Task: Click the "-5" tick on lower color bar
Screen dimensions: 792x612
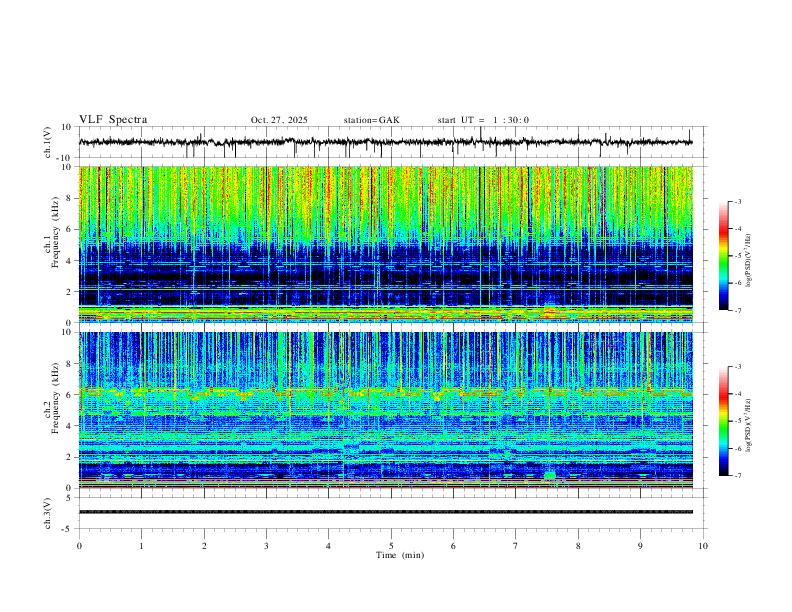Action: [x=738, y=421]
